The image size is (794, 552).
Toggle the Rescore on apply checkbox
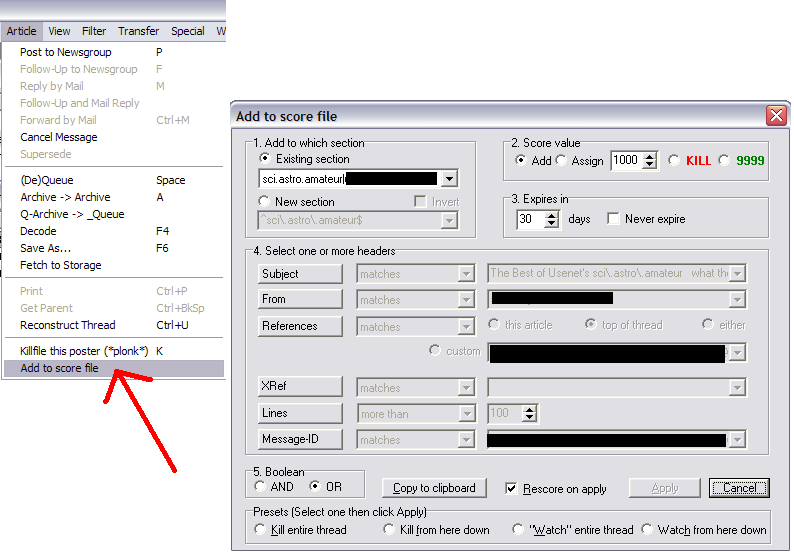(512, 489)
